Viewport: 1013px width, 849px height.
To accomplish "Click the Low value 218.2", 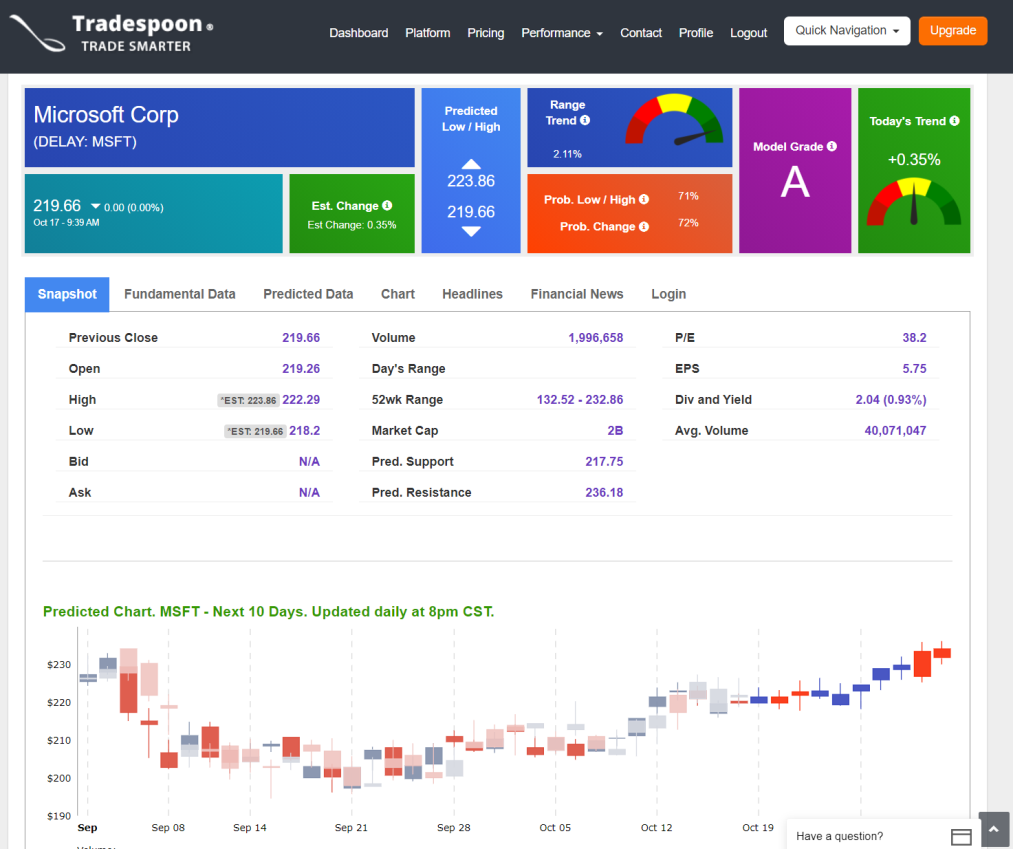I will point(304,431).
